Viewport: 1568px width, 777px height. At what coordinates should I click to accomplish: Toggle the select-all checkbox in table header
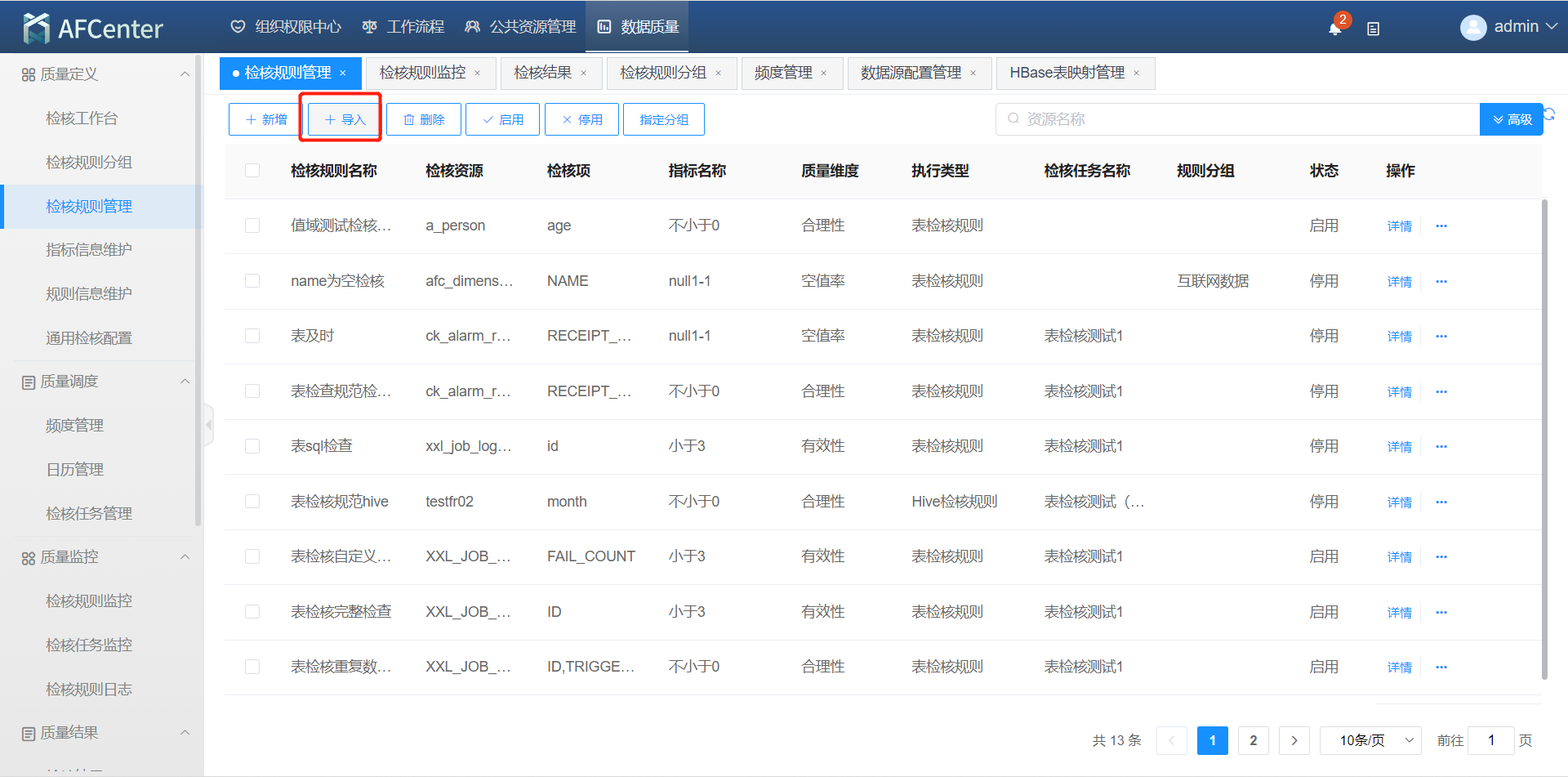pos(252,171)
